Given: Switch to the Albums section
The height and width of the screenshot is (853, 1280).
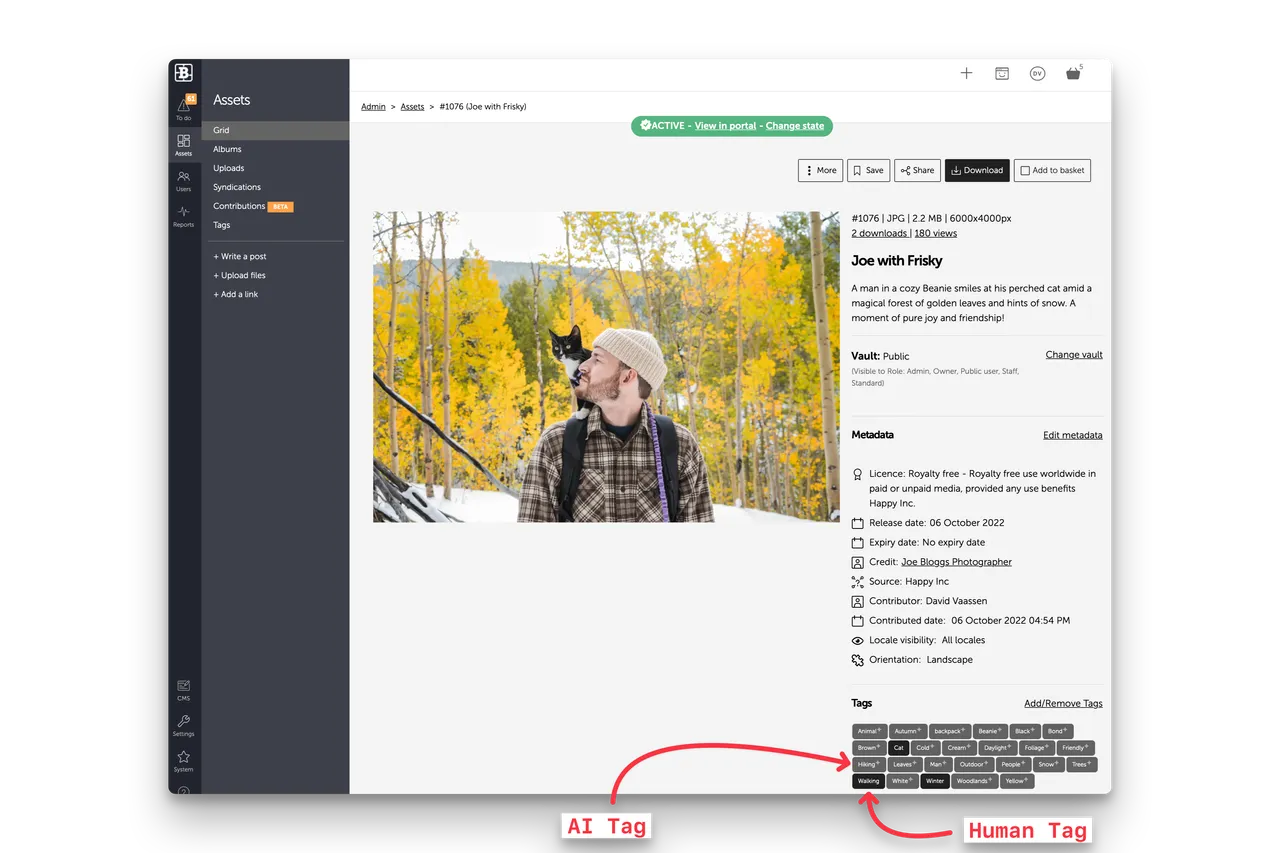Looking at the screenshot, I should pyautogui.click(x=227, y=149).
